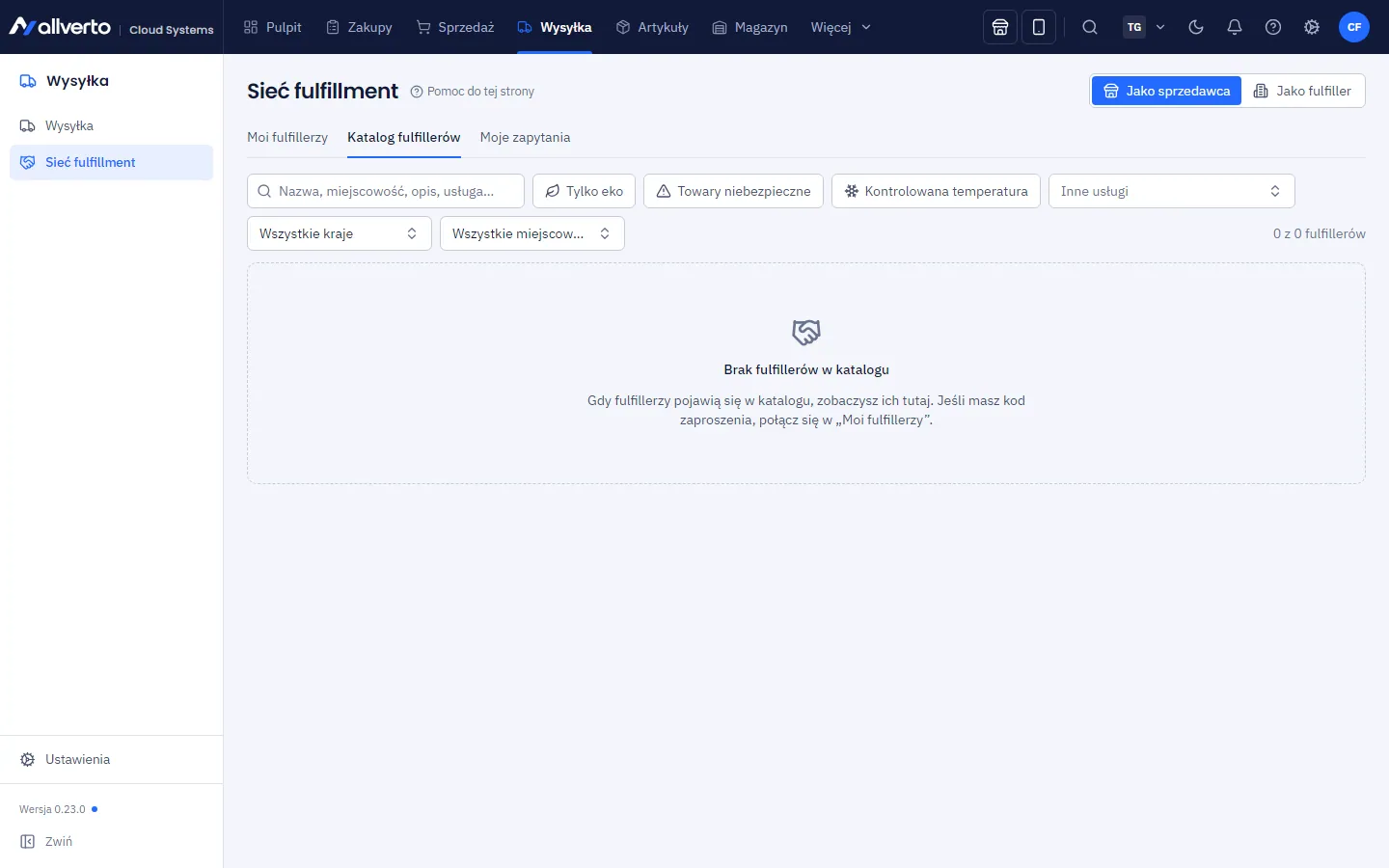Open notifications bell icon
Viewport: 1389px width, 868px height.
coord(1235,27)
